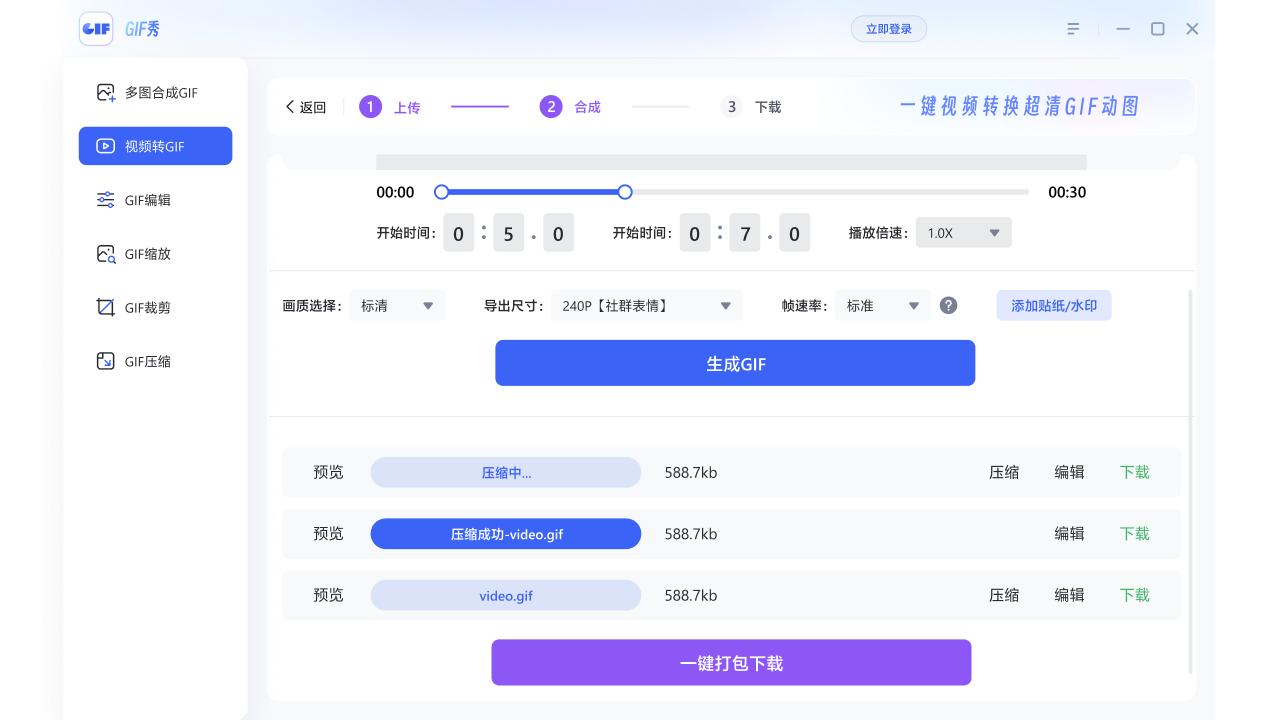Open the help tooltip next to 帧速率

point(948,305)
